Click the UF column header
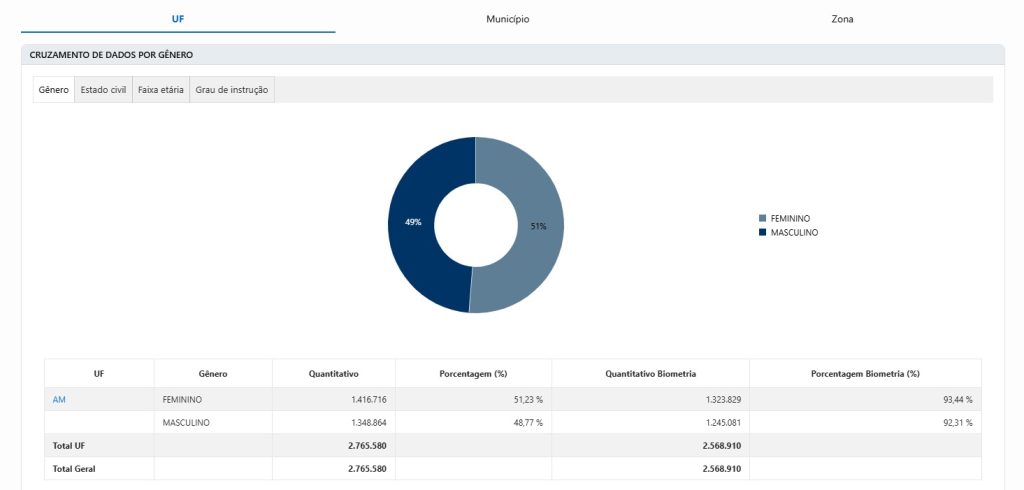This screenshot has height=490, width=1024. coord(99,374)
